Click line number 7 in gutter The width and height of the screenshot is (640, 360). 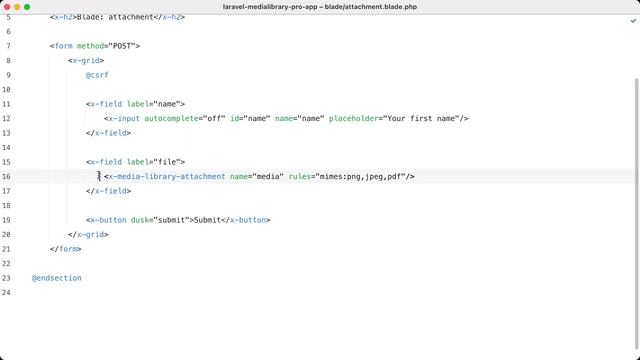[8, 46]
